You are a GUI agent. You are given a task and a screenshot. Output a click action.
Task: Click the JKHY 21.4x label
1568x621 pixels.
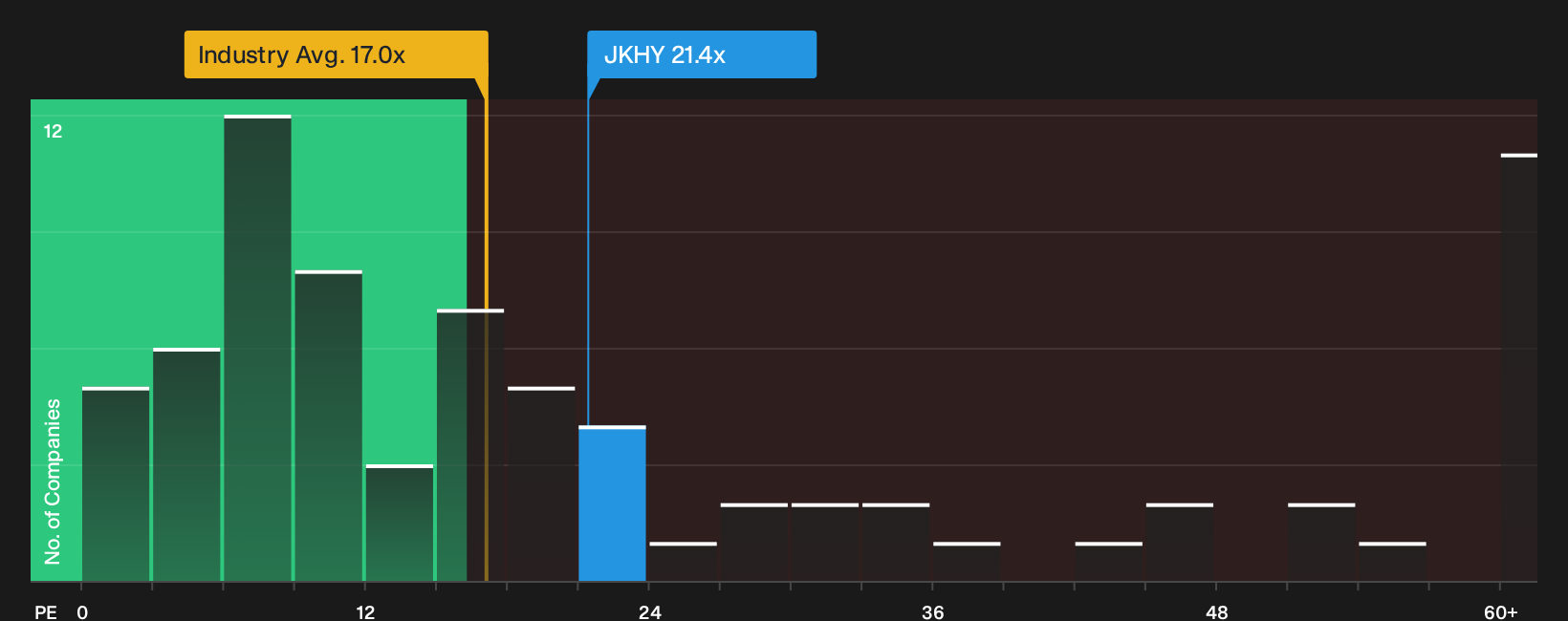(x=702, y=54)
